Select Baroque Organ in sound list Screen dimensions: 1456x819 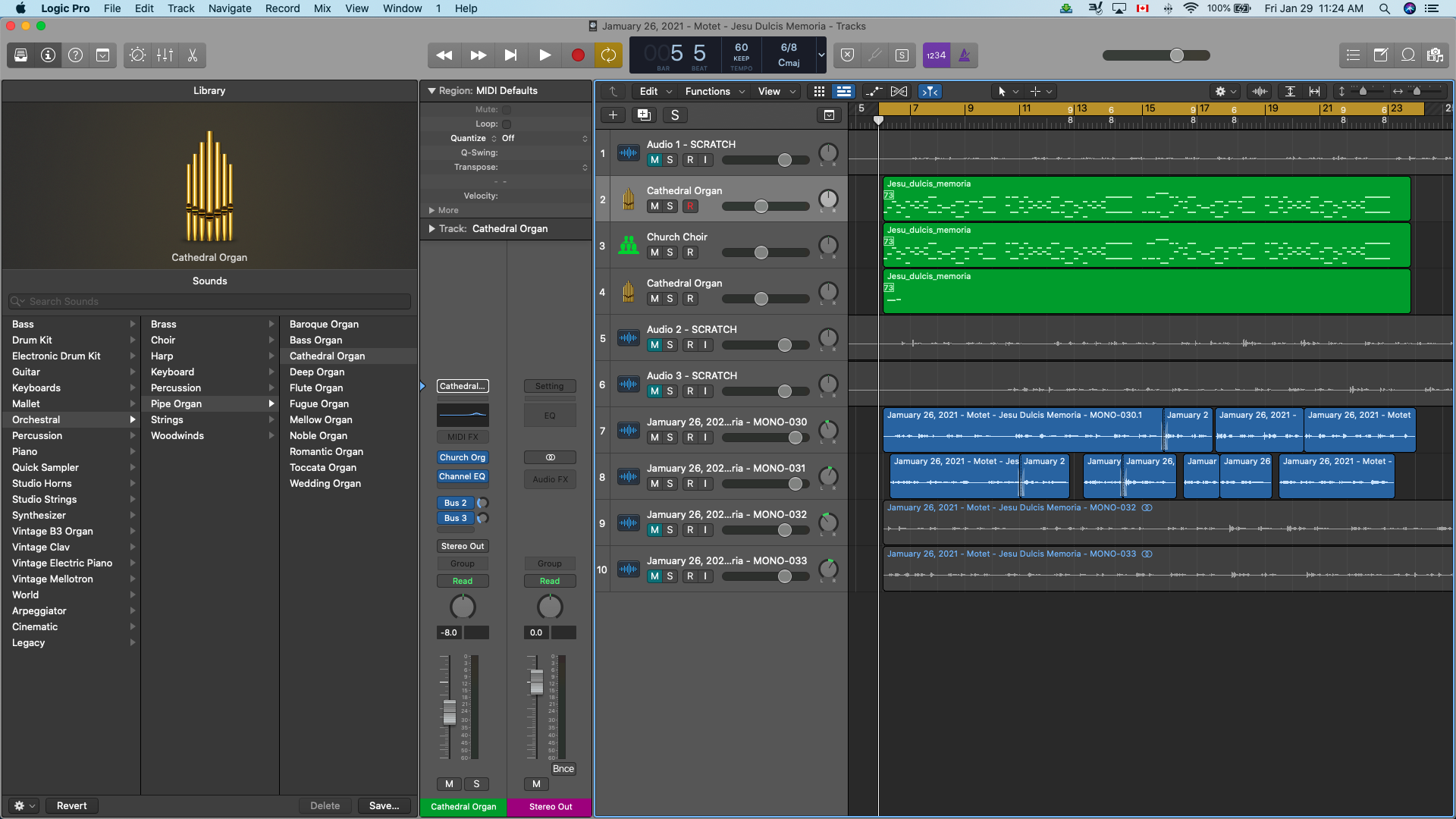(x=324, y=324)
